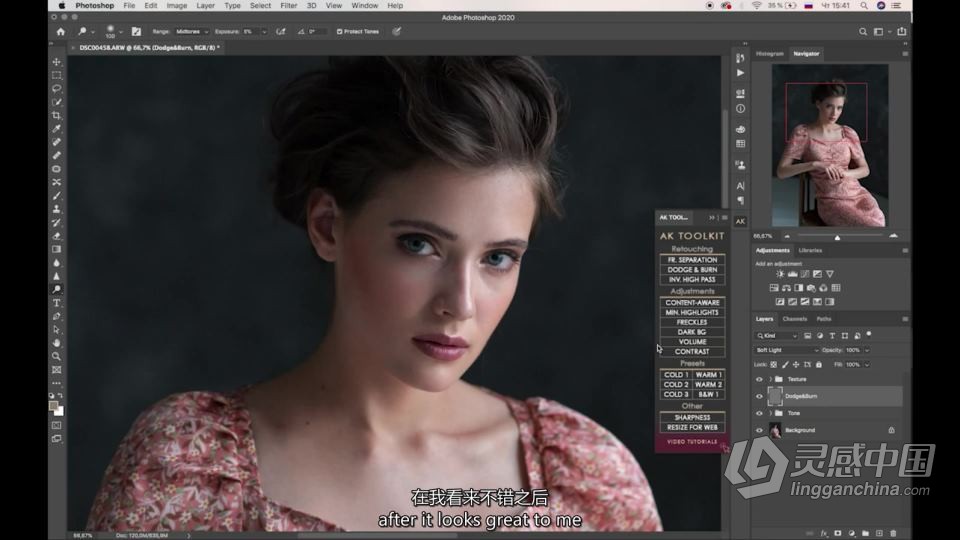Image resolution: width=960 pixels, height=540 pixels.
Task: Switch to the Histogram tab
Action: 770,54
